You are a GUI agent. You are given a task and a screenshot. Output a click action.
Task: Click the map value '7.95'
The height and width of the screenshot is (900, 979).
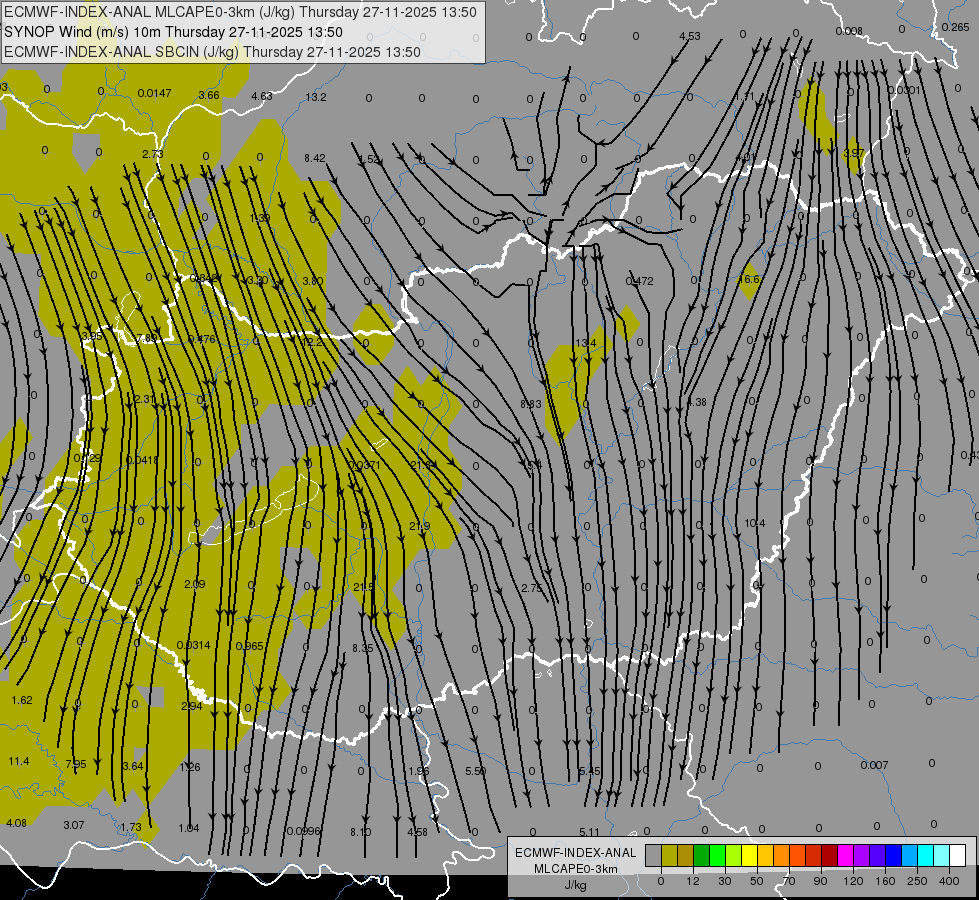76,764
